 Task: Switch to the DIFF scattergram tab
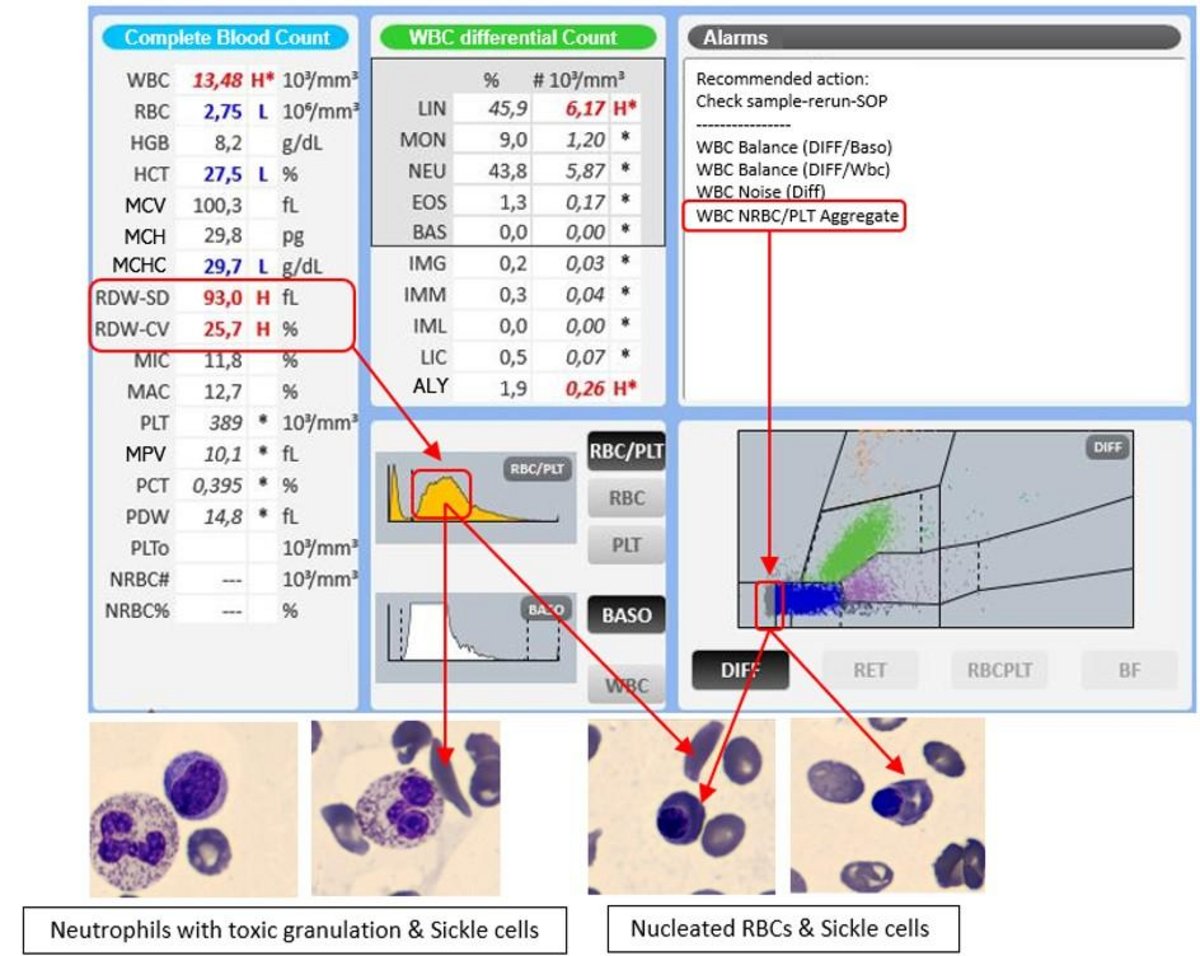point(740,670)
